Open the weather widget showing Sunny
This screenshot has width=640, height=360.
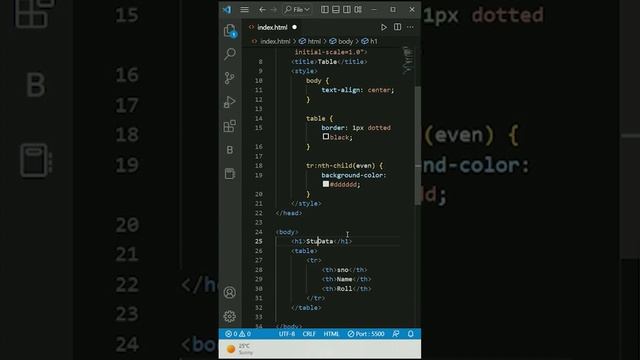(x=240, y=349)
